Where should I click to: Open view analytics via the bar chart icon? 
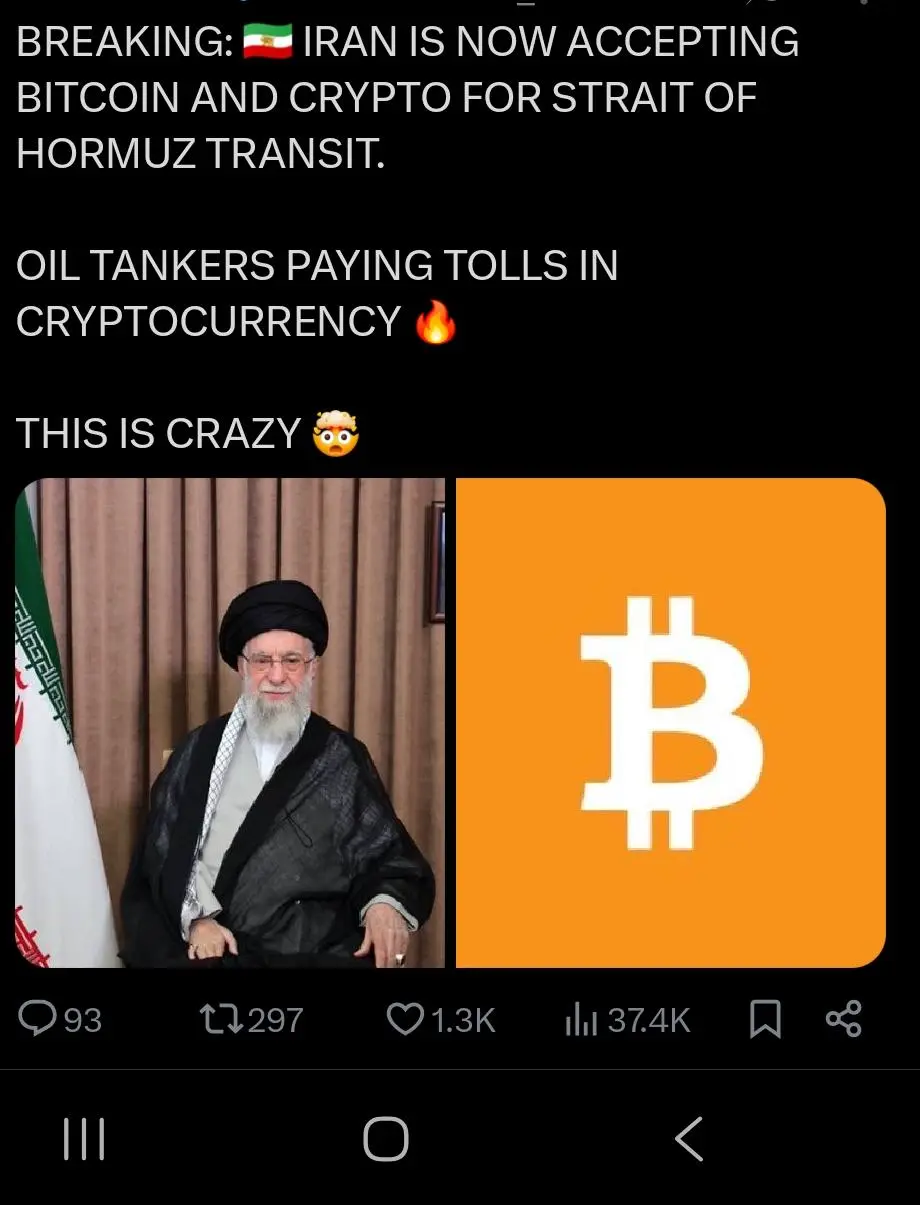581,1019
